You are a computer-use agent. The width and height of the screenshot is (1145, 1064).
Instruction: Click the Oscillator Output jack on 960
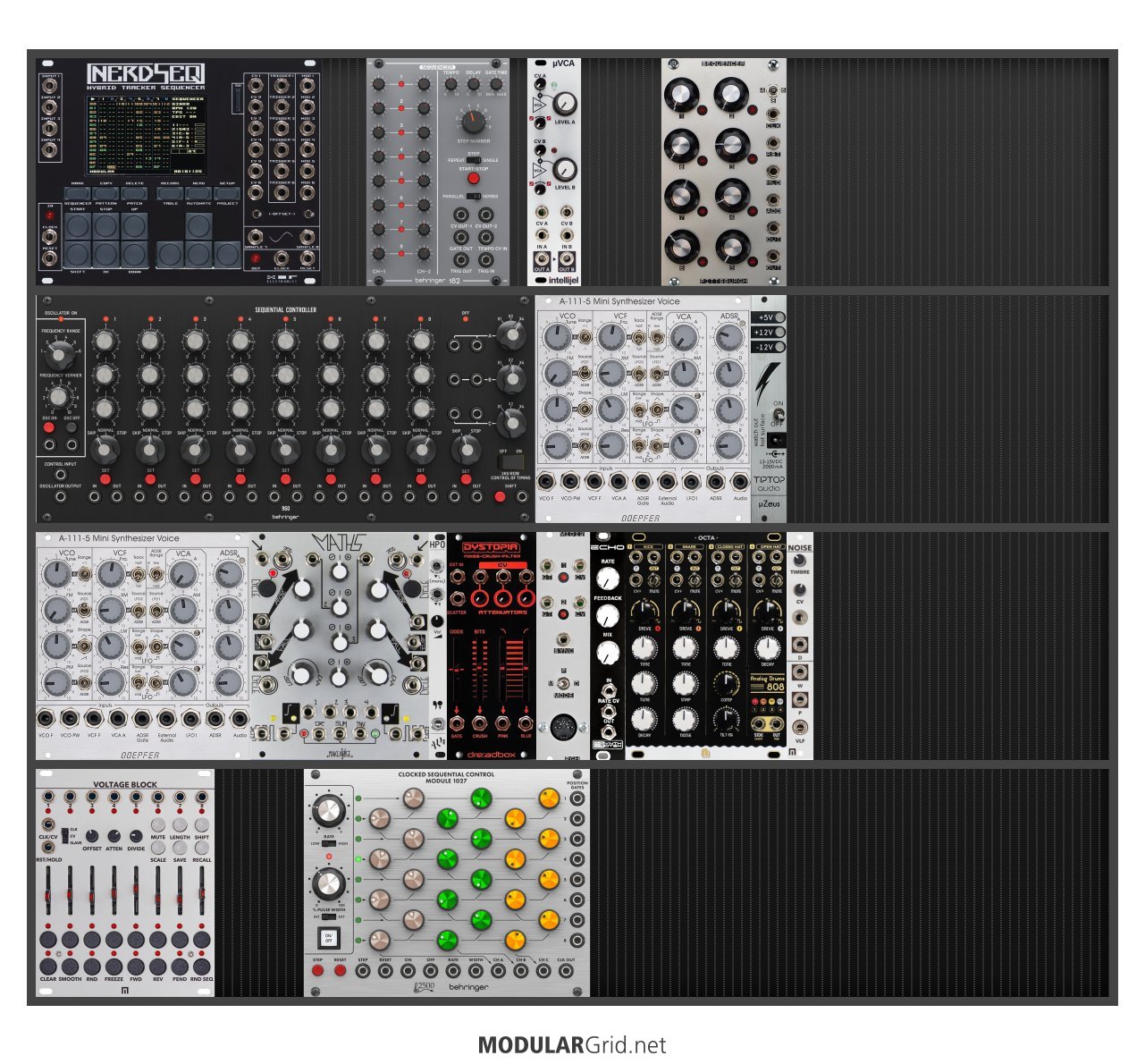(x=61, y=496)
